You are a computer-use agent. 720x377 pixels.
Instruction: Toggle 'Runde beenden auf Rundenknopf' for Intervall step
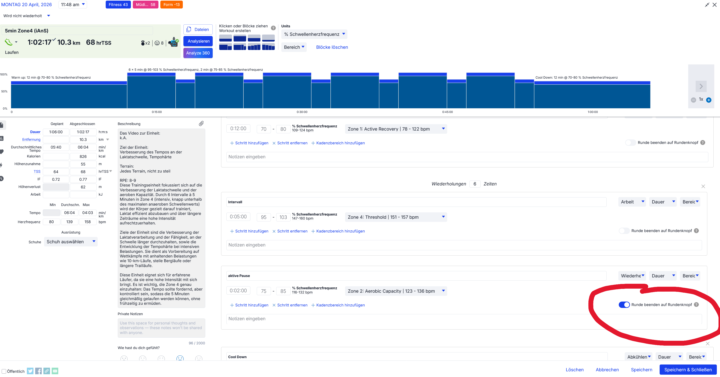click(624, 231)
